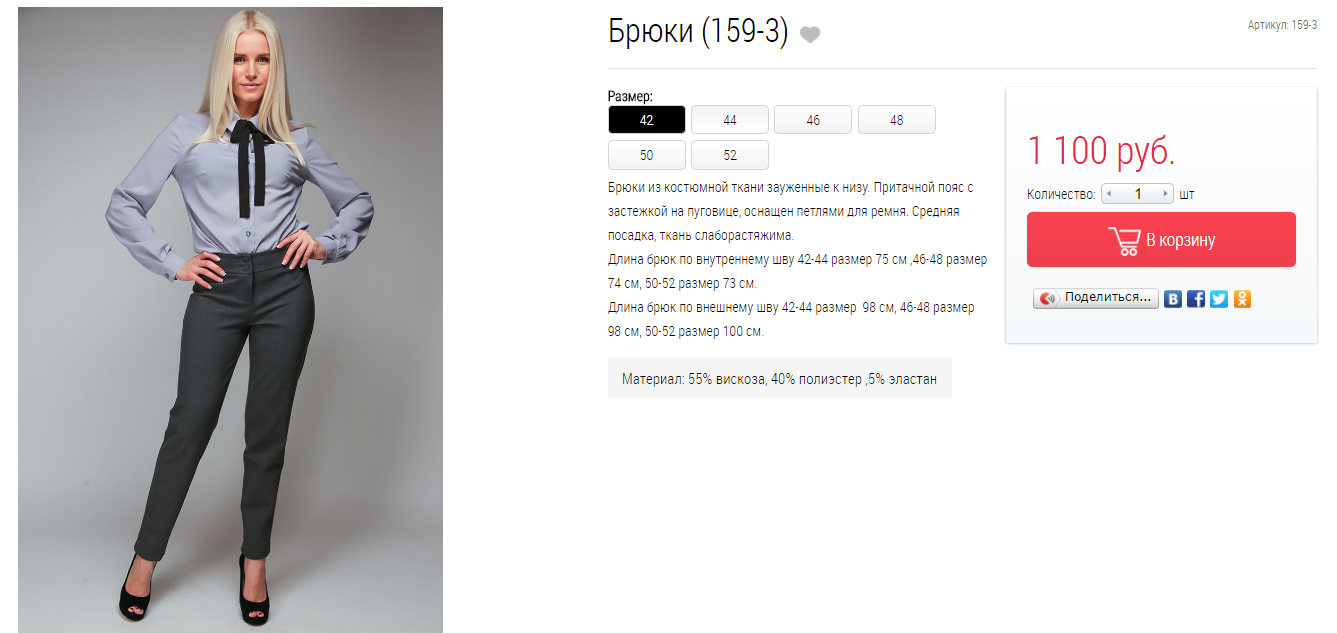Screen dimensions: 1337x634
Task: Click the red speaker icon beside Поделиться
Action: coord(1048,298)
